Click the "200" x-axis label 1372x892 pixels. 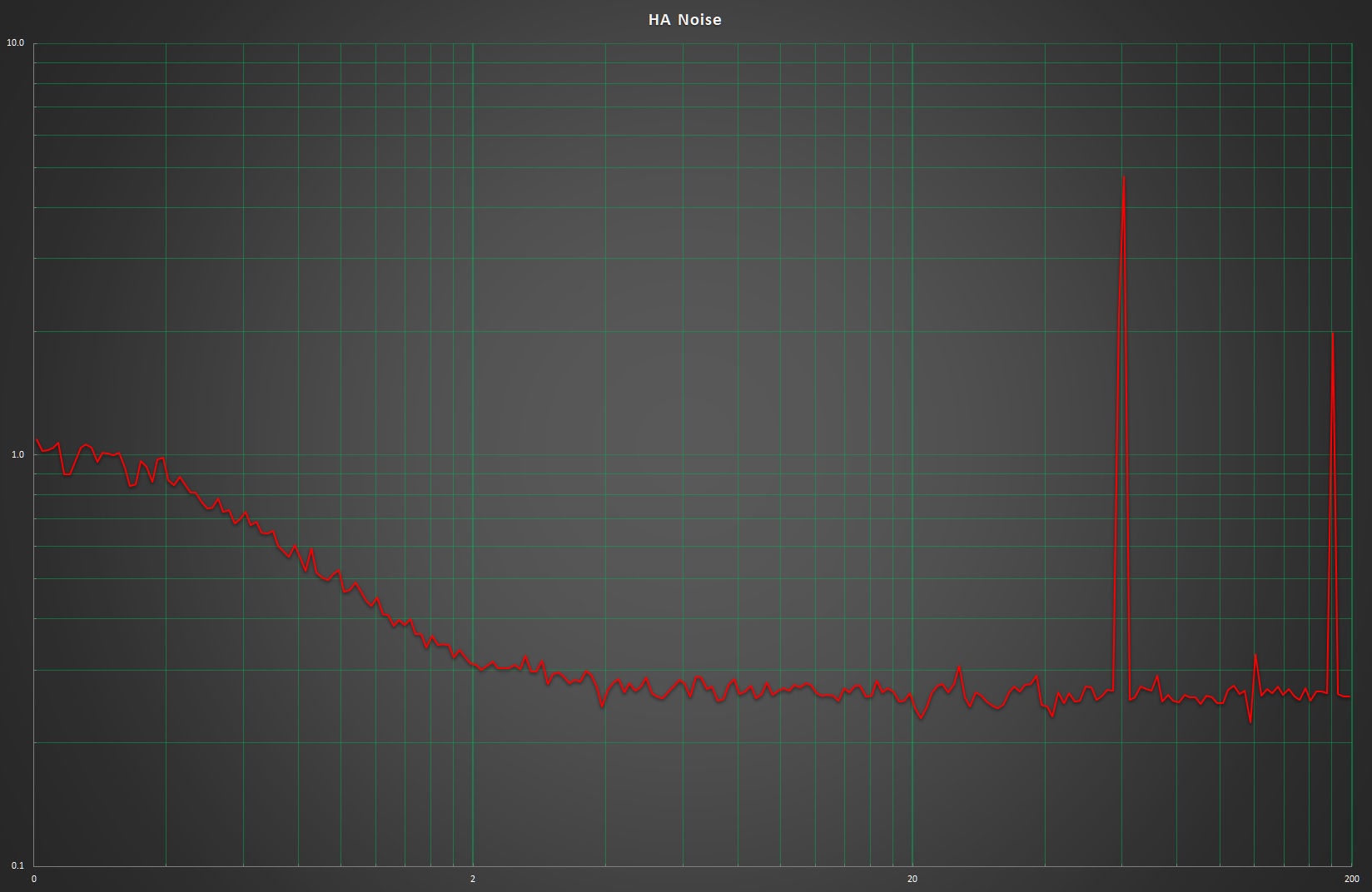[x=1352, y=879]
